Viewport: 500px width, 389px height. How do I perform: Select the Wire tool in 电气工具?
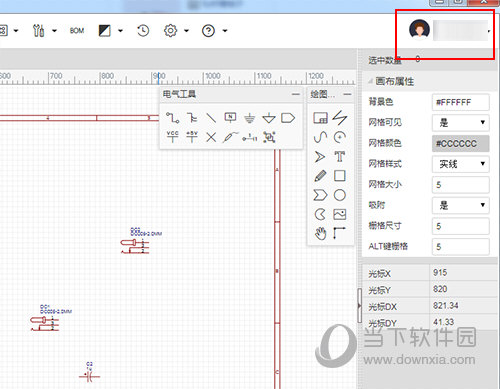point(173,118)
